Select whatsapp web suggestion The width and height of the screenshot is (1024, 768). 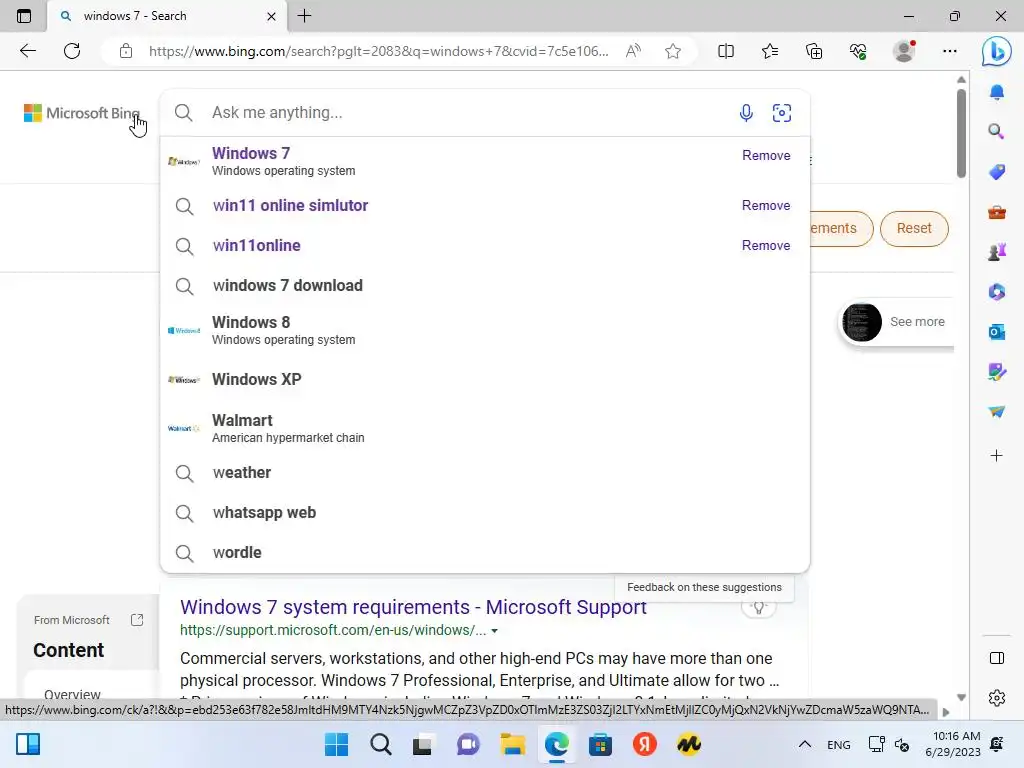tap(485, 513)
